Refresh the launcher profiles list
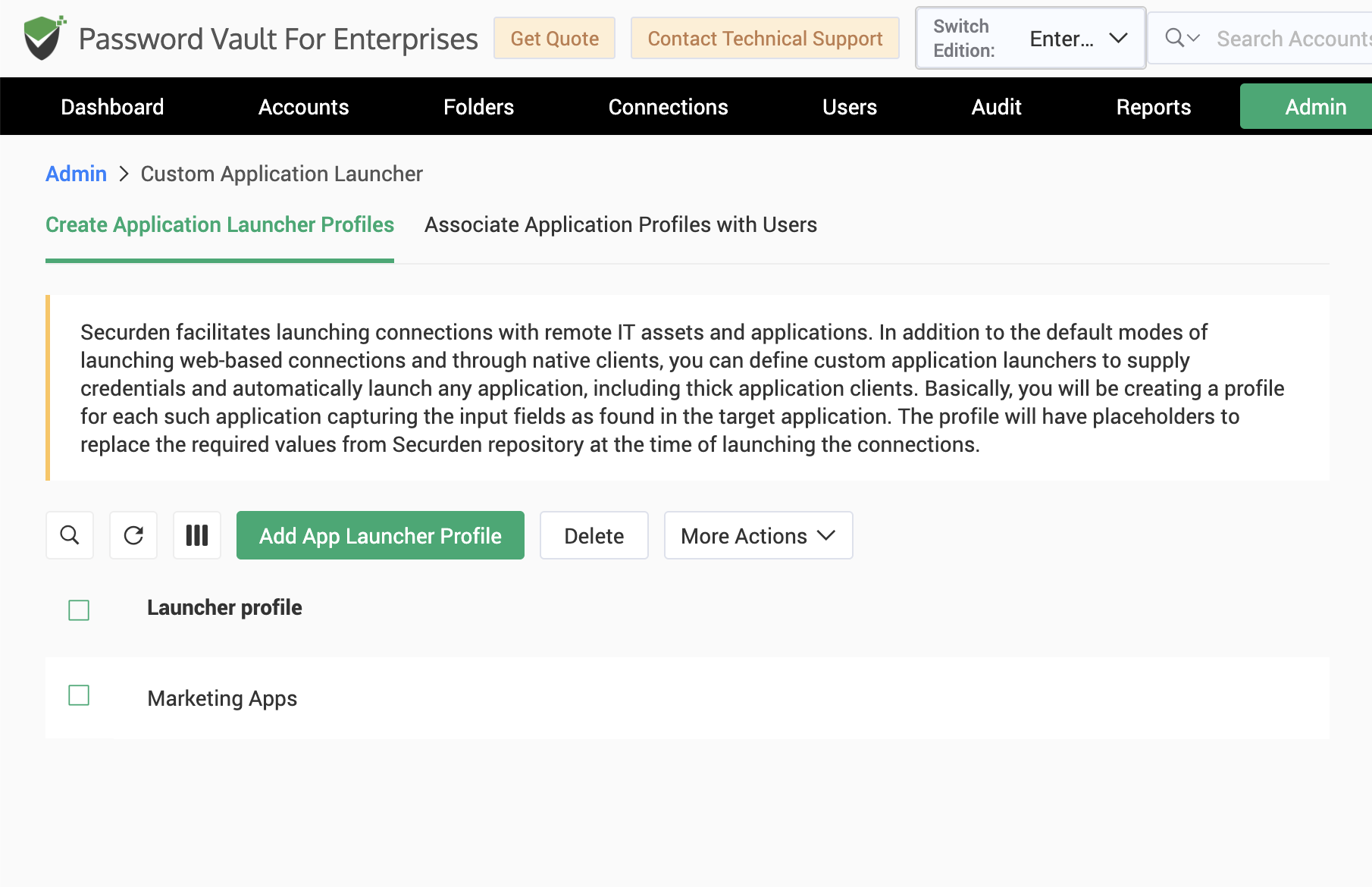Image resolution: width=1372 pixels, height=887 pixels. 133,535
